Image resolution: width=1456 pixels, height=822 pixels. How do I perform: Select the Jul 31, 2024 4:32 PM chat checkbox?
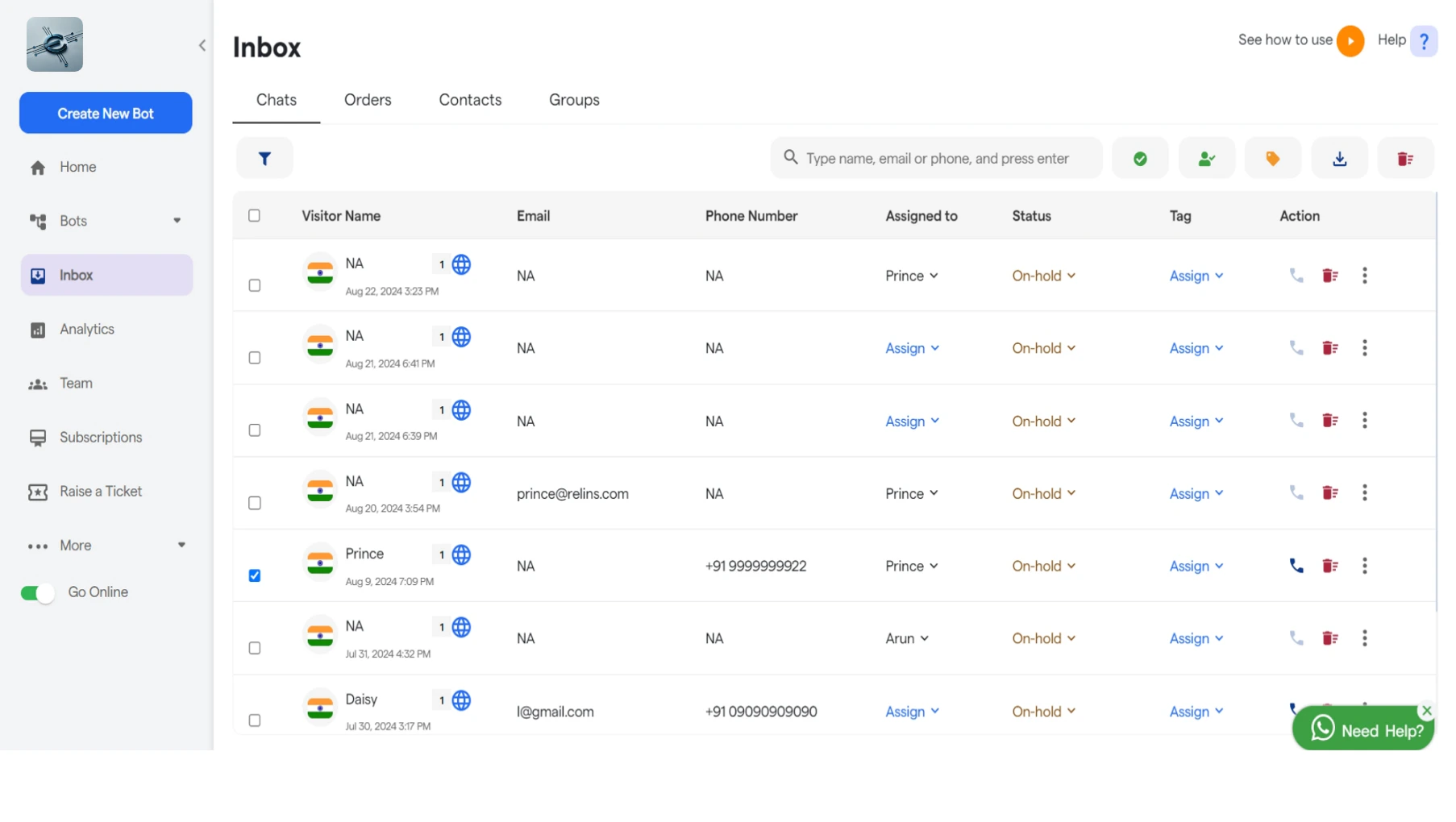click(x=255, y=648)
